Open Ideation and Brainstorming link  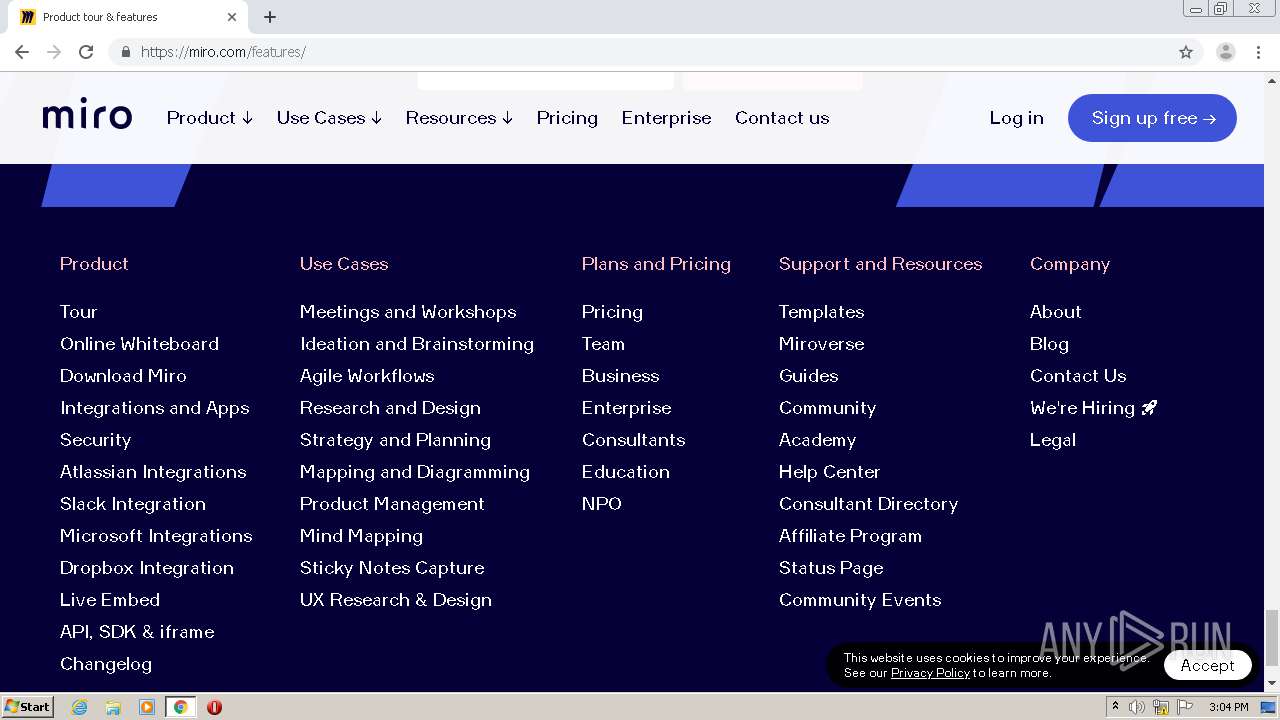(416, 344)
